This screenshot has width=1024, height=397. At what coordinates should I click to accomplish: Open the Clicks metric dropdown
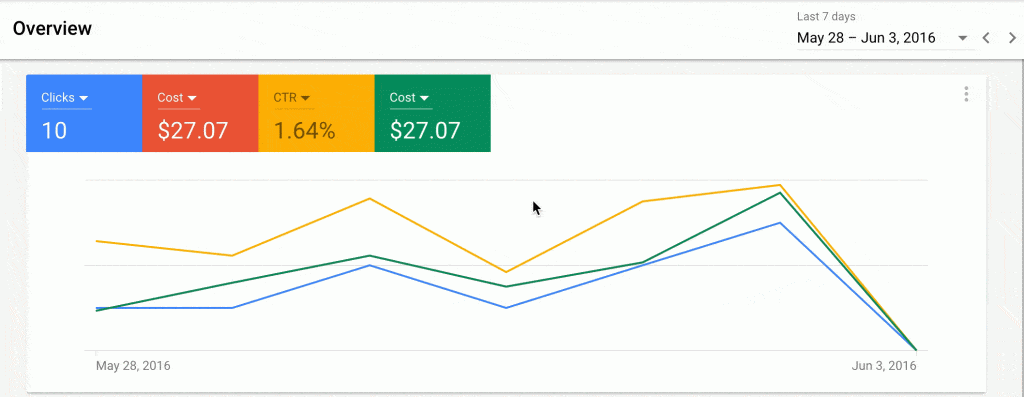point(65,98)
